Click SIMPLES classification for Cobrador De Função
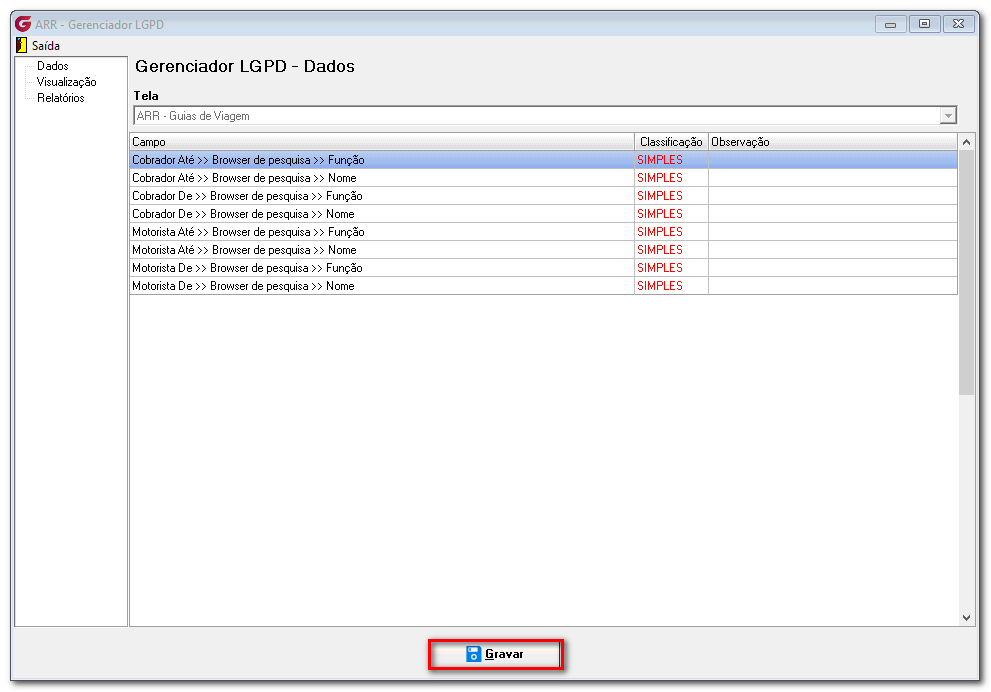The width and height of the screenshot is (991, 692). coord(660,196)
